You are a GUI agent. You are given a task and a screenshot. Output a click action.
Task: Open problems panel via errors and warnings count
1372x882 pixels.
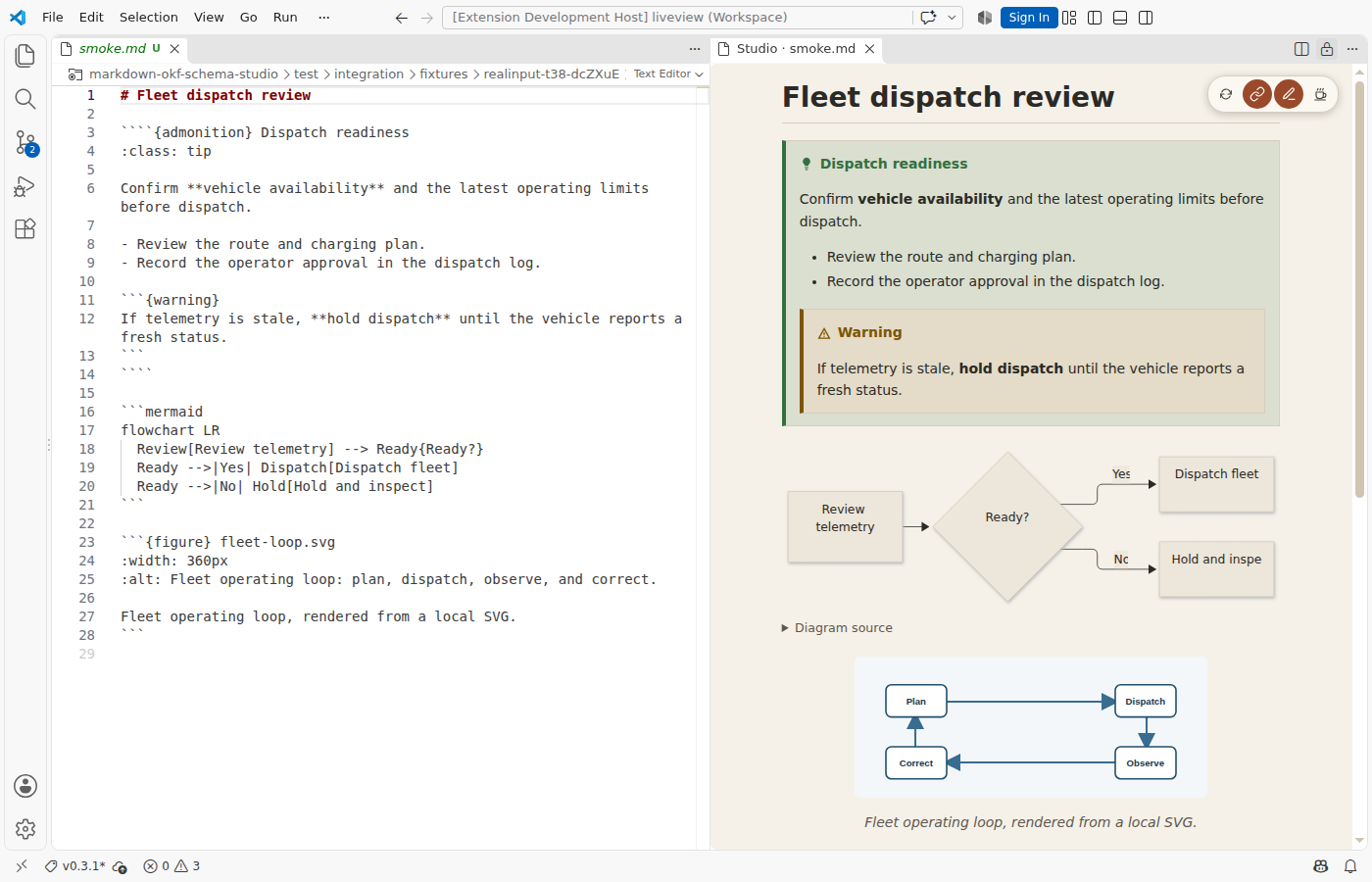point(171,866)
